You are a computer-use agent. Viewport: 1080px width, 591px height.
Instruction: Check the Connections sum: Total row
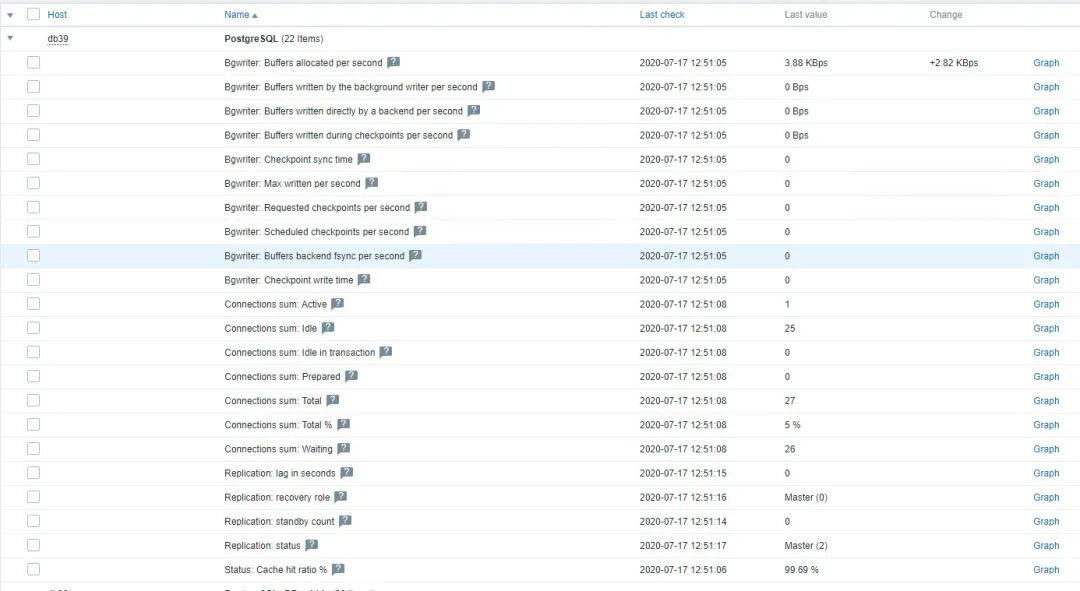click(33, 400)
